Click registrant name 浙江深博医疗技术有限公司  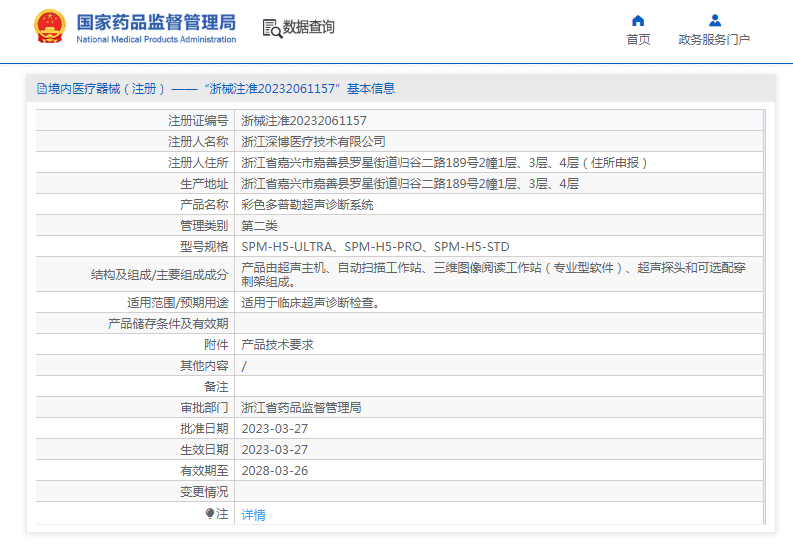pyautogui.click(x=313, y=141)
